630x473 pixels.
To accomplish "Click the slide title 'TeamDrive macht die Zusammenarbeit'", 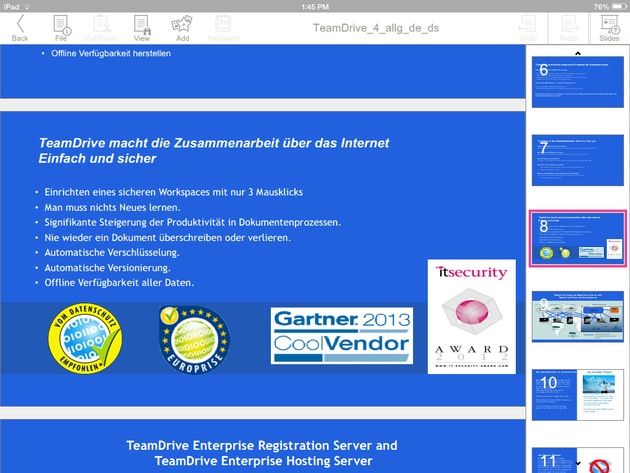I will click(213, 151).
